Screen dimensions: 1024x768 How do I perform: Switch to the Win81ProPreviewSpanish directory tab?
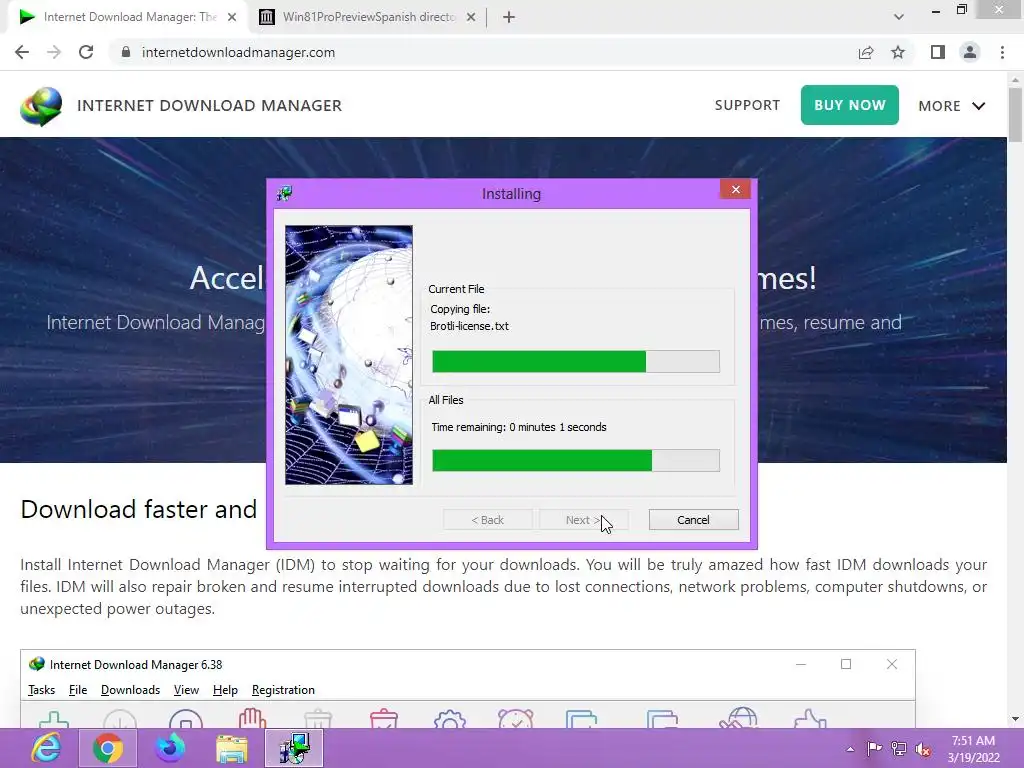click(x=368, y=17)
